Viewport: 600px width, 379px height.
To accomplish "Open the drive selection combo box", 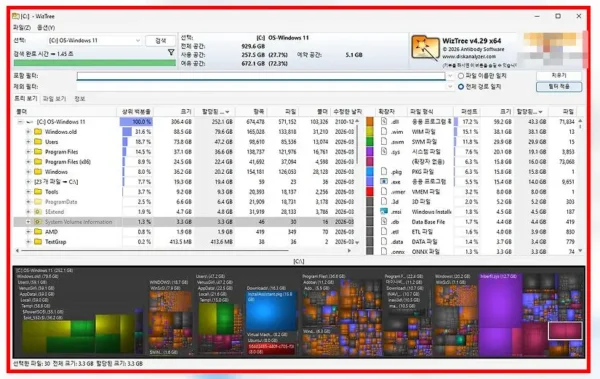I will pyautogui.click(x=94, y=41).
